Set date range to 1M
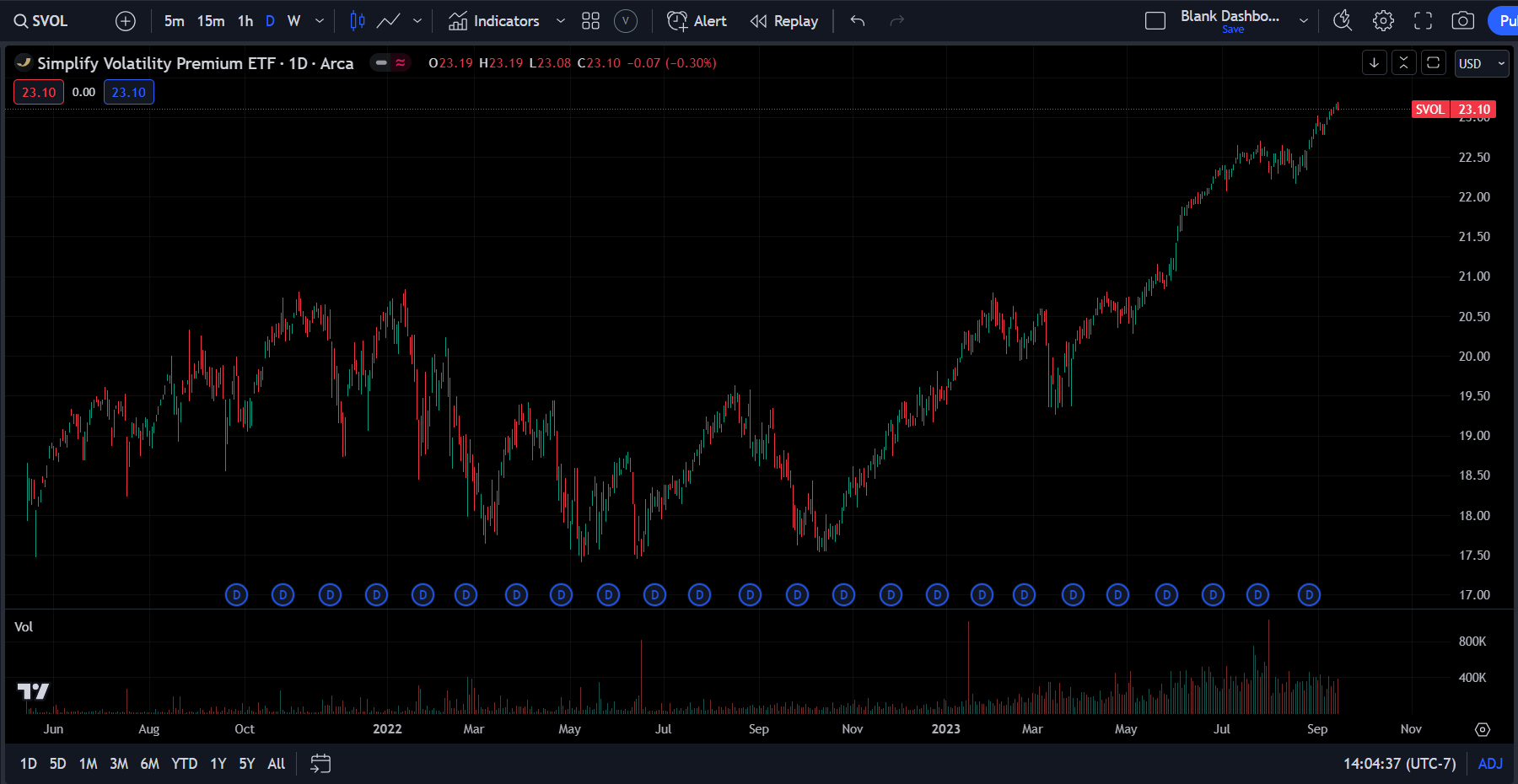The image size is (1518, 784). point(89,764)
